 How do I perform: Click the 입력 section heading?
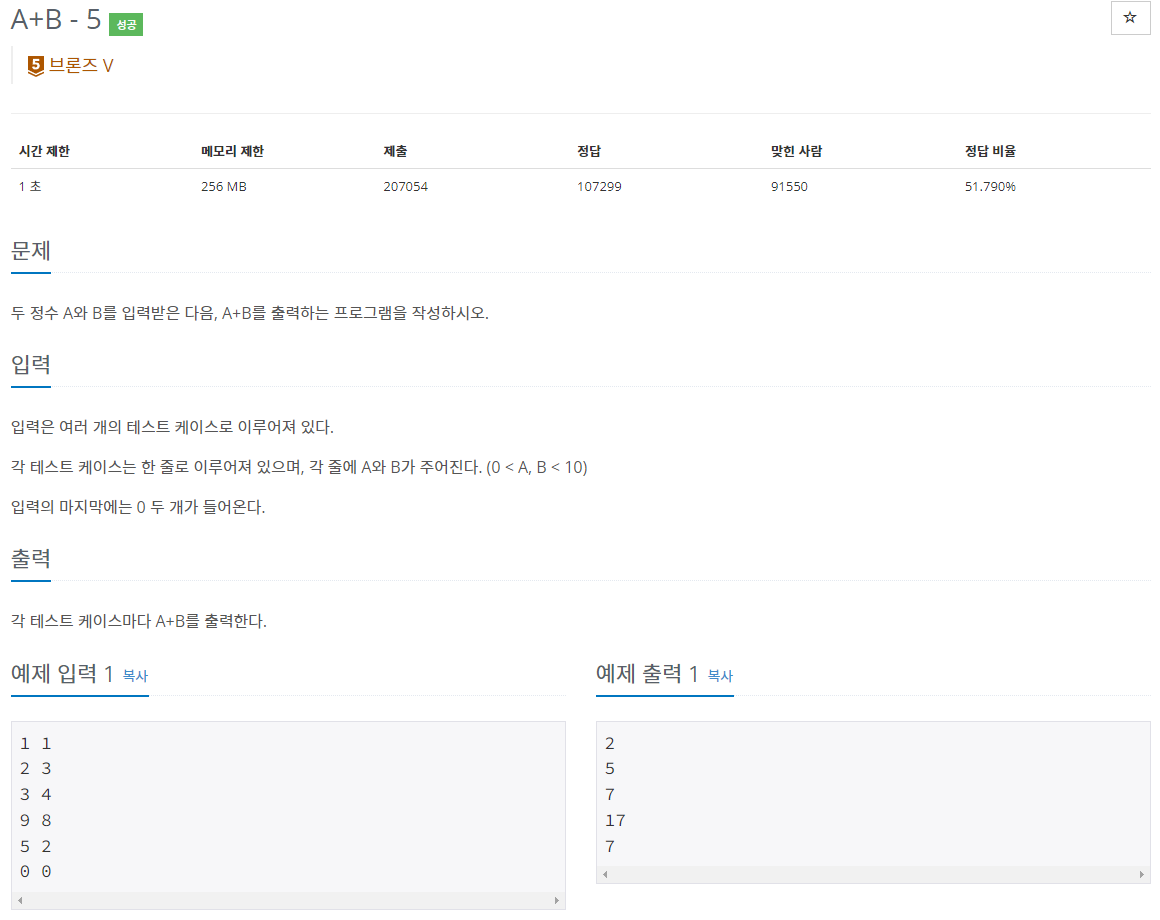coord(31,365)
